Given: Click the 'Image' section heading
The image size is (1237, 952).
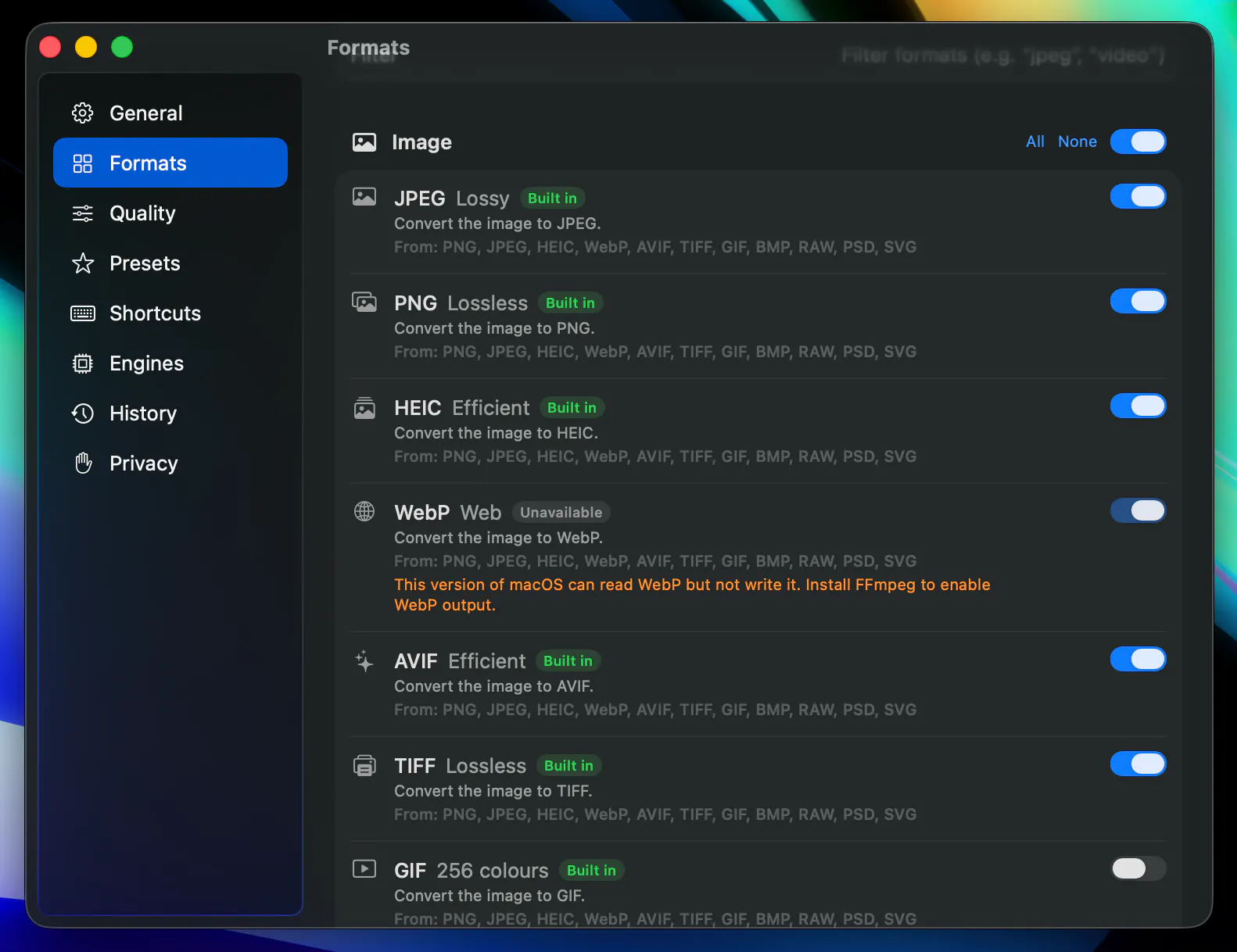Looking at the screenshot, I should (x=421, y=142).
